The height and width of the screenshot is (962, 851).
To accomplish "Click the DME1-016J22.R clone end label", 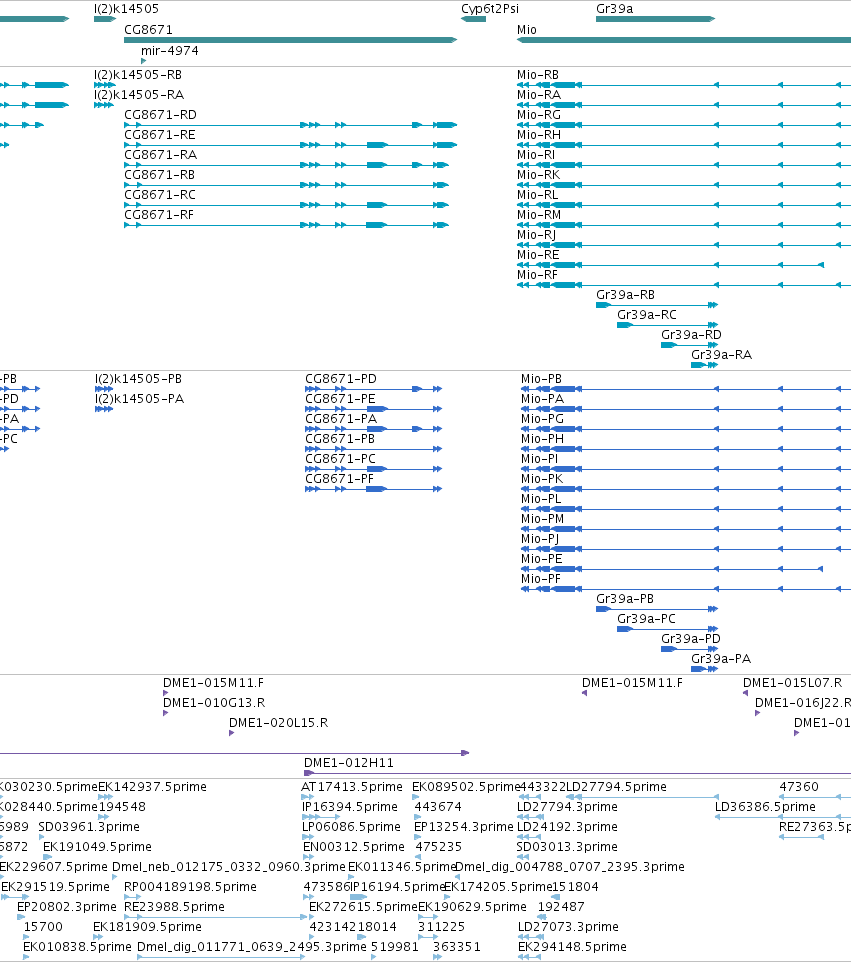I will [803, 703].
